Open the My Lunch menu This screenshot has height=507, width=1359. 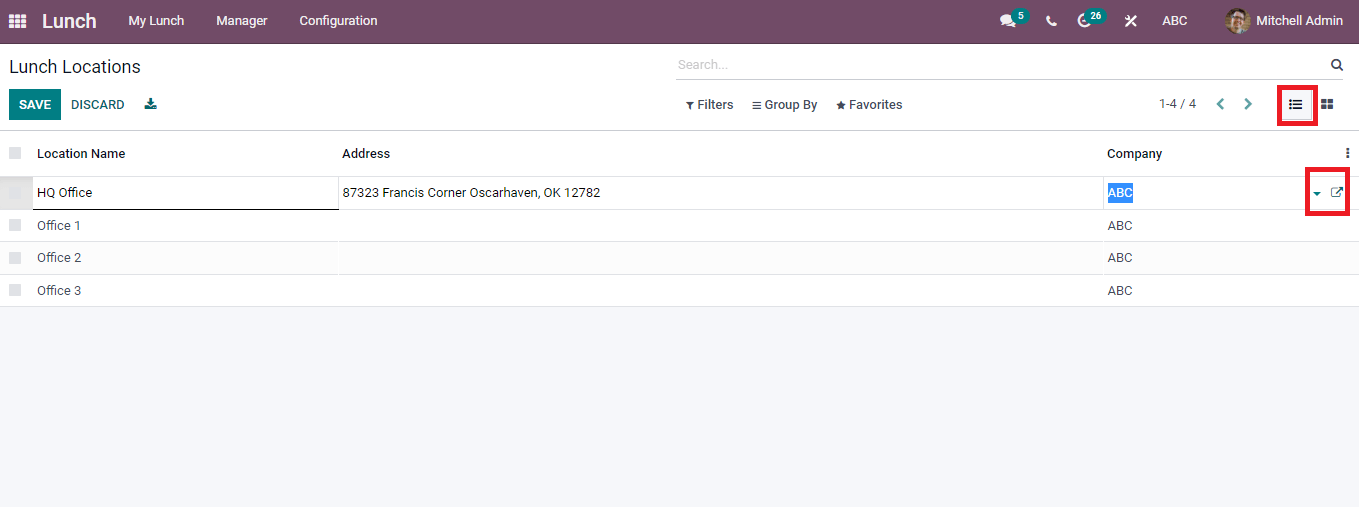point(156,21)
